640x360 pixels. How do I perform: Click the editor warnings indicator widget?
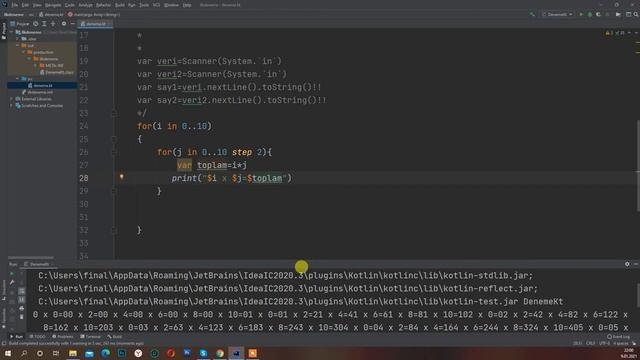pos(616,33)
